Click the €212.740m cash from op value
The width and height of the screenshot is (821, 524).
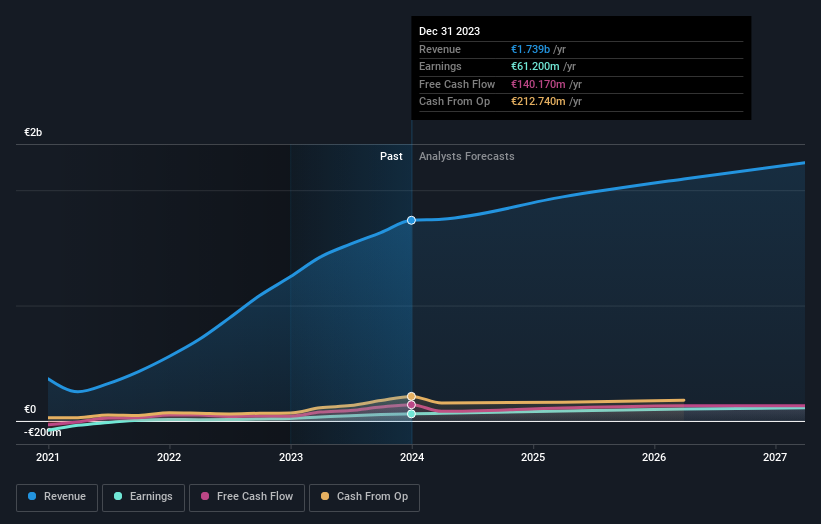pyautogui.click(x=538, y=102)
